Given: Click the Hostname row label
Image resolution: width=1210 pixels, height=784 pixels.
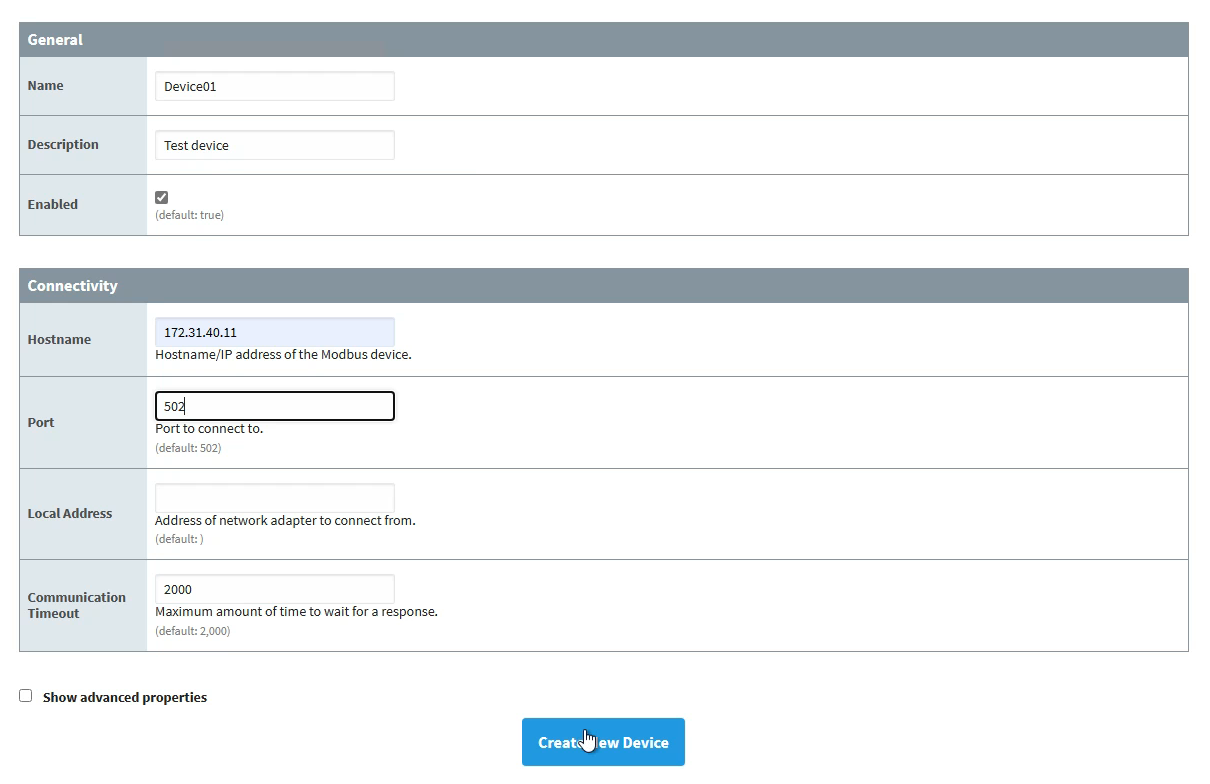Looking at the screenshot, I should click(x=59, y=338).
